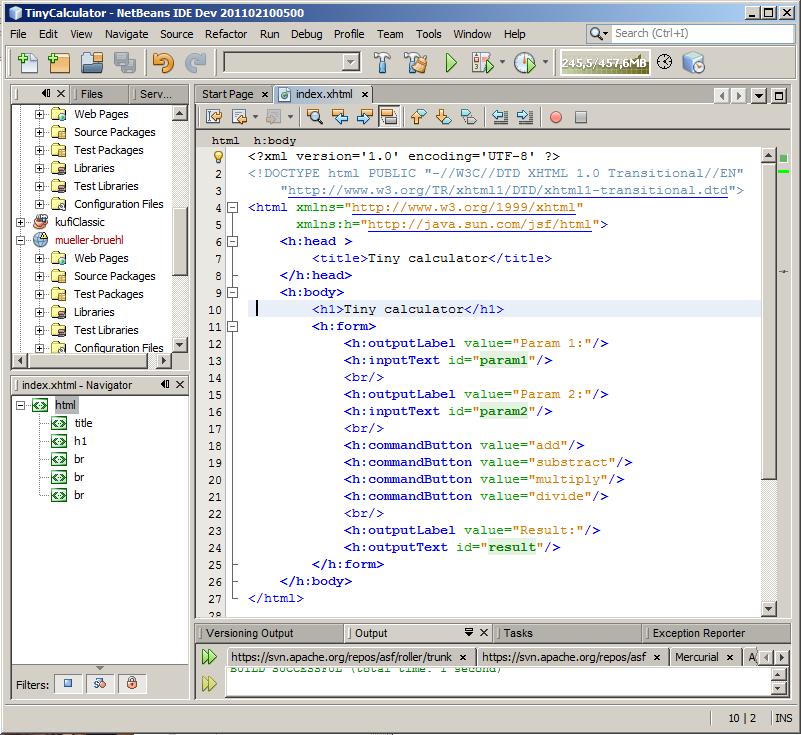801x735 pixels.
Task: Toggle first Navigator filter button
Action: pyautogui.click(x=68, y=684)
